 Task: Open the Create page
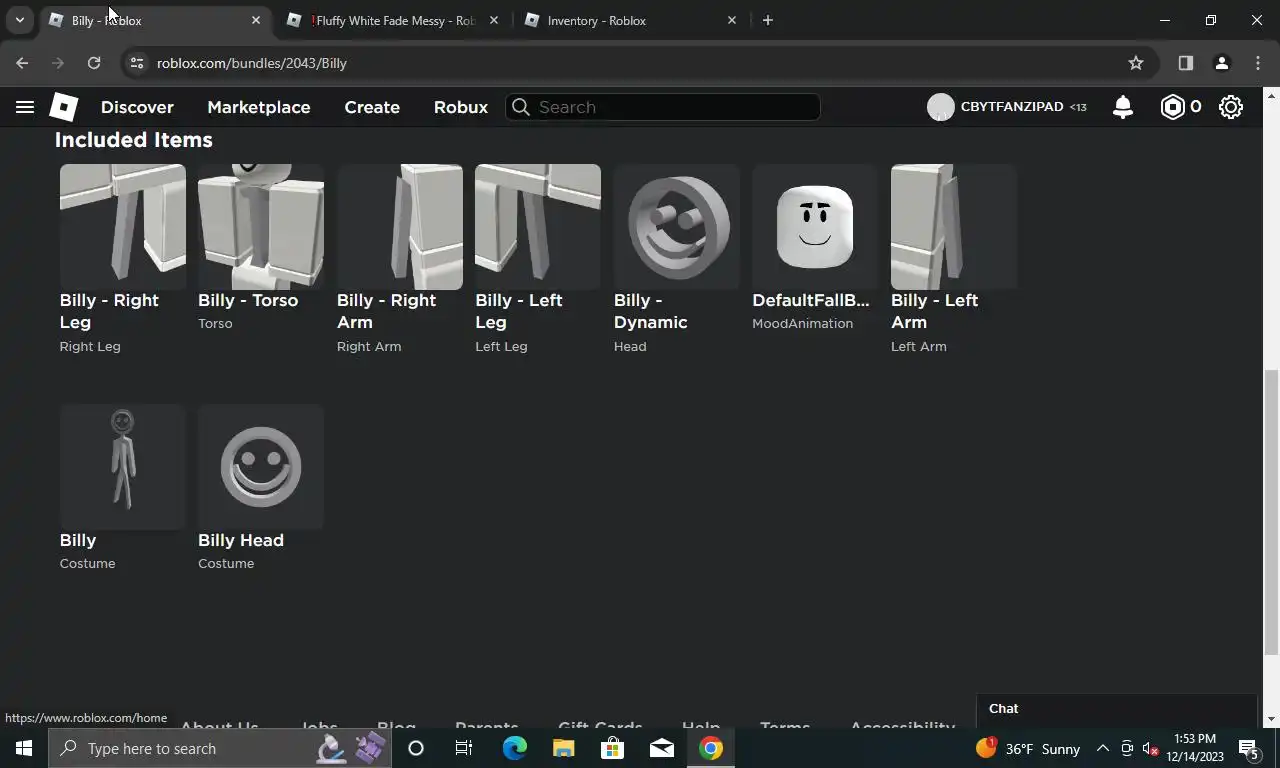[372, 107]
